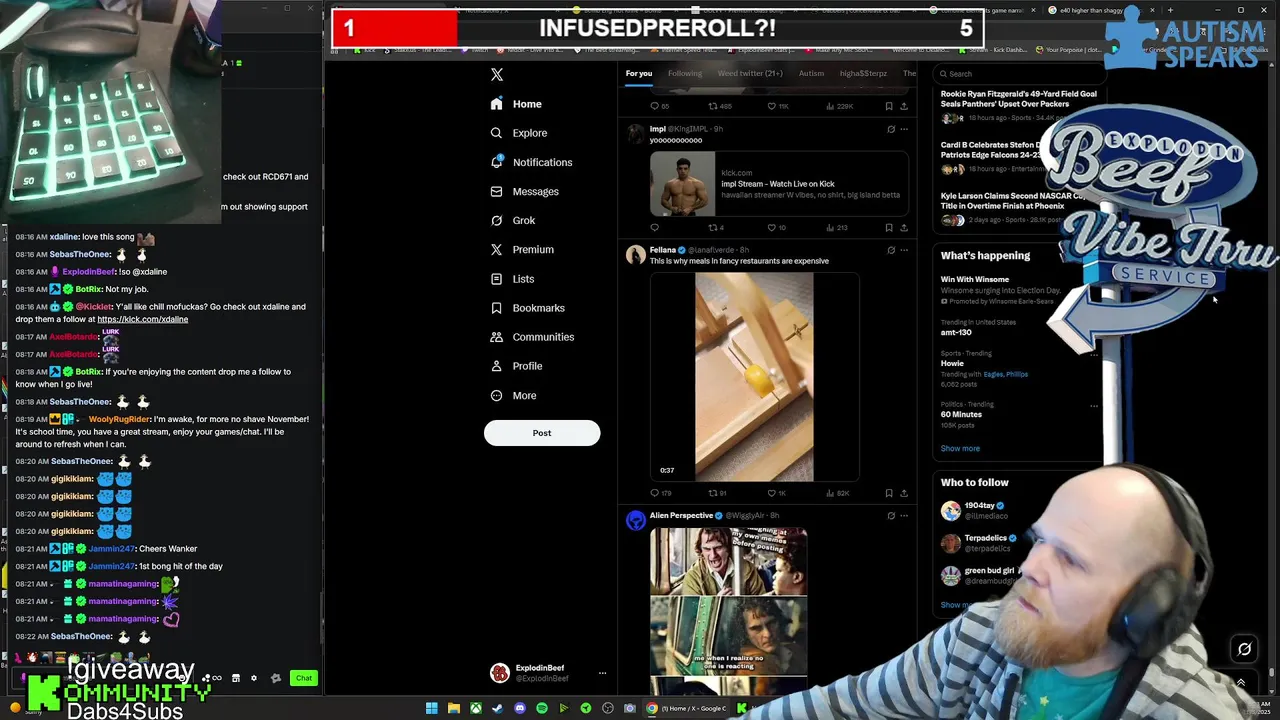Open Lists in the X sidebar

[512, 279]
